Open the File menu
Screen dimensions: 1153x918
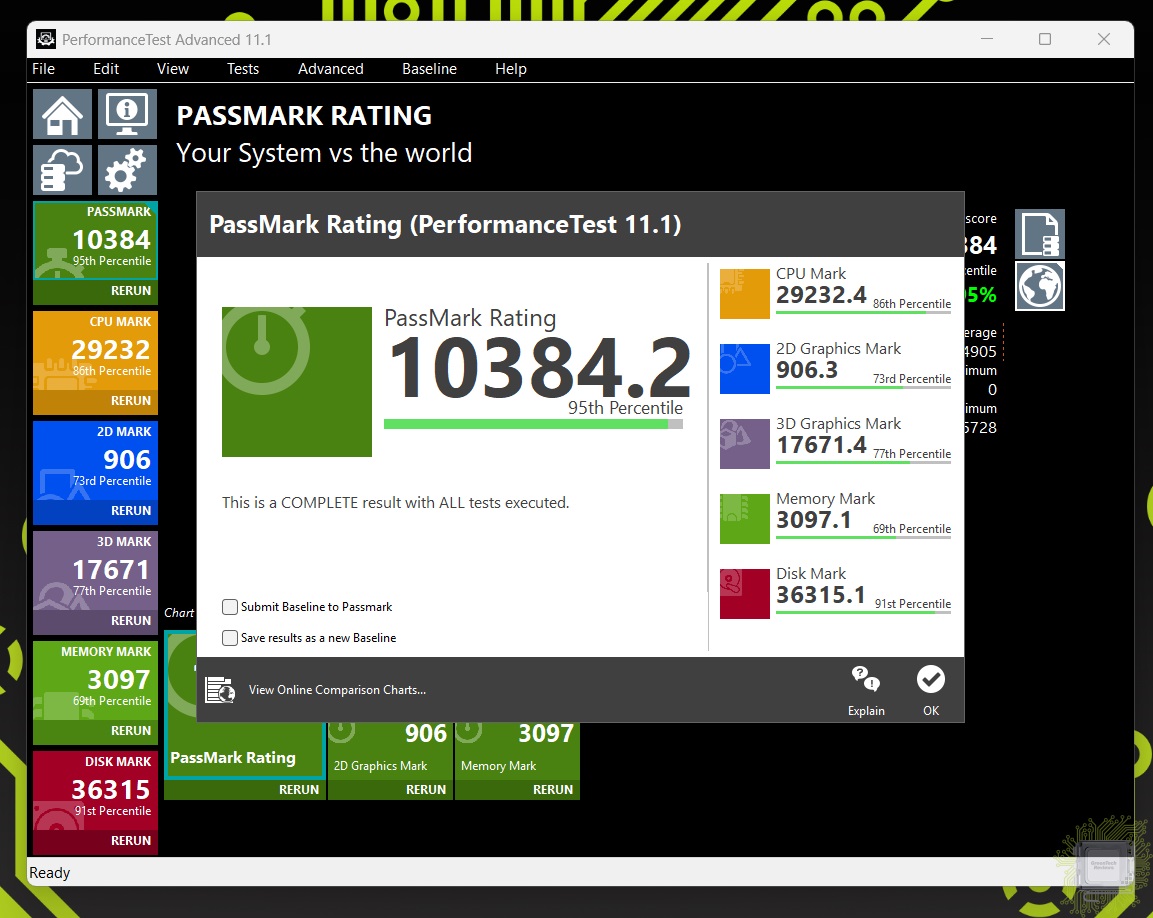(43, 69)
